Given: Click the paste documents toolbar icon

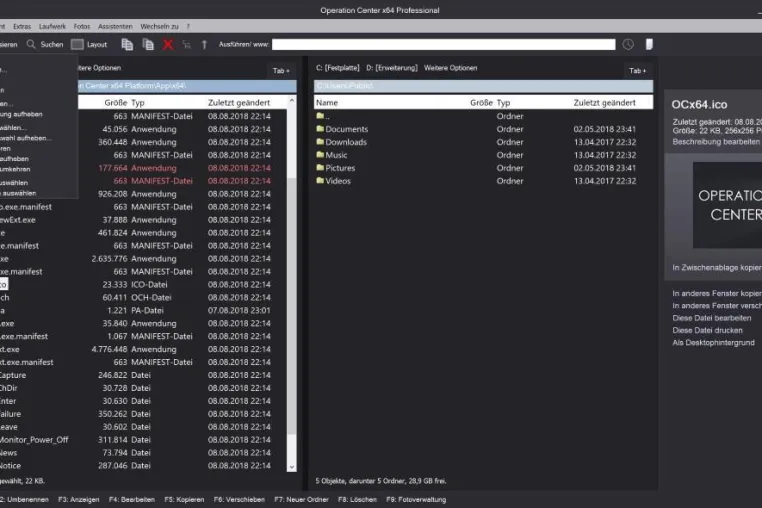Looking at the screenshot, I should pyautogui.click(x=148, y=44).
